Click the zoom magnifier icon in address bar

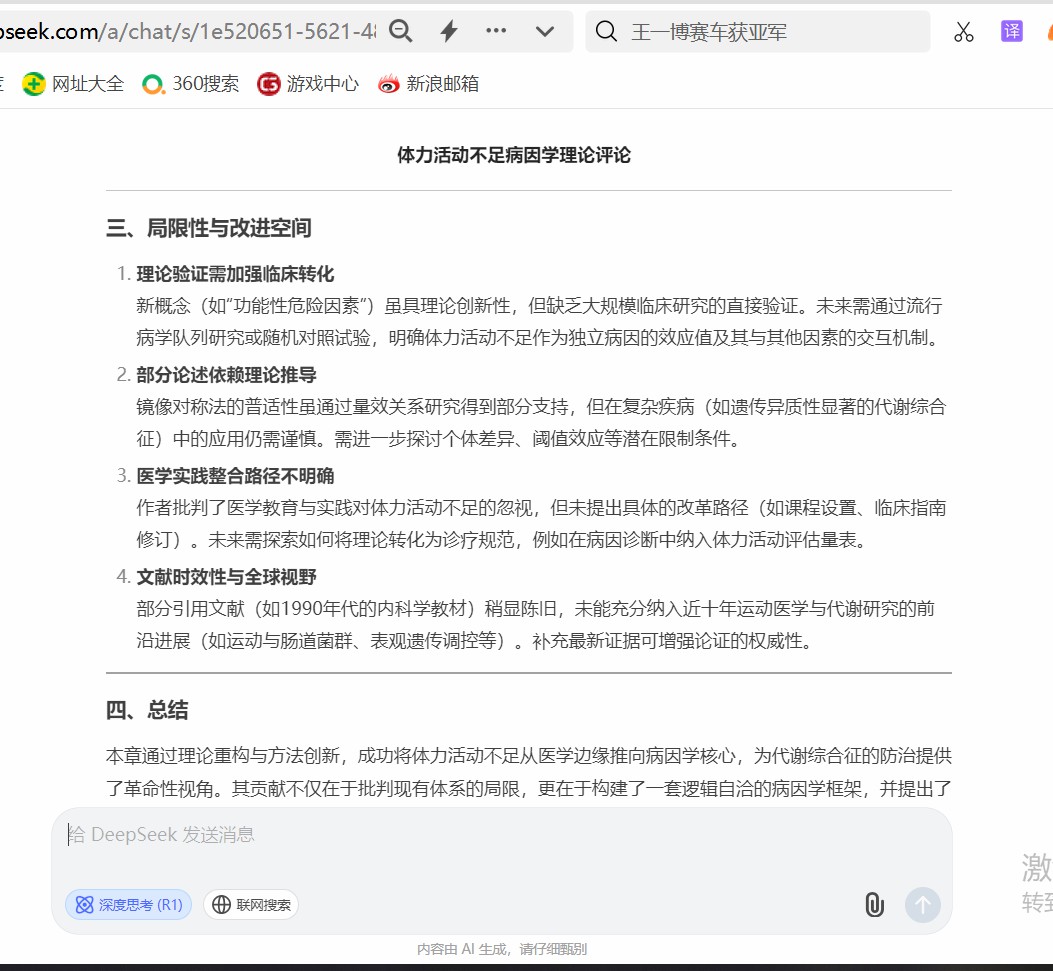tap(400, 32)
